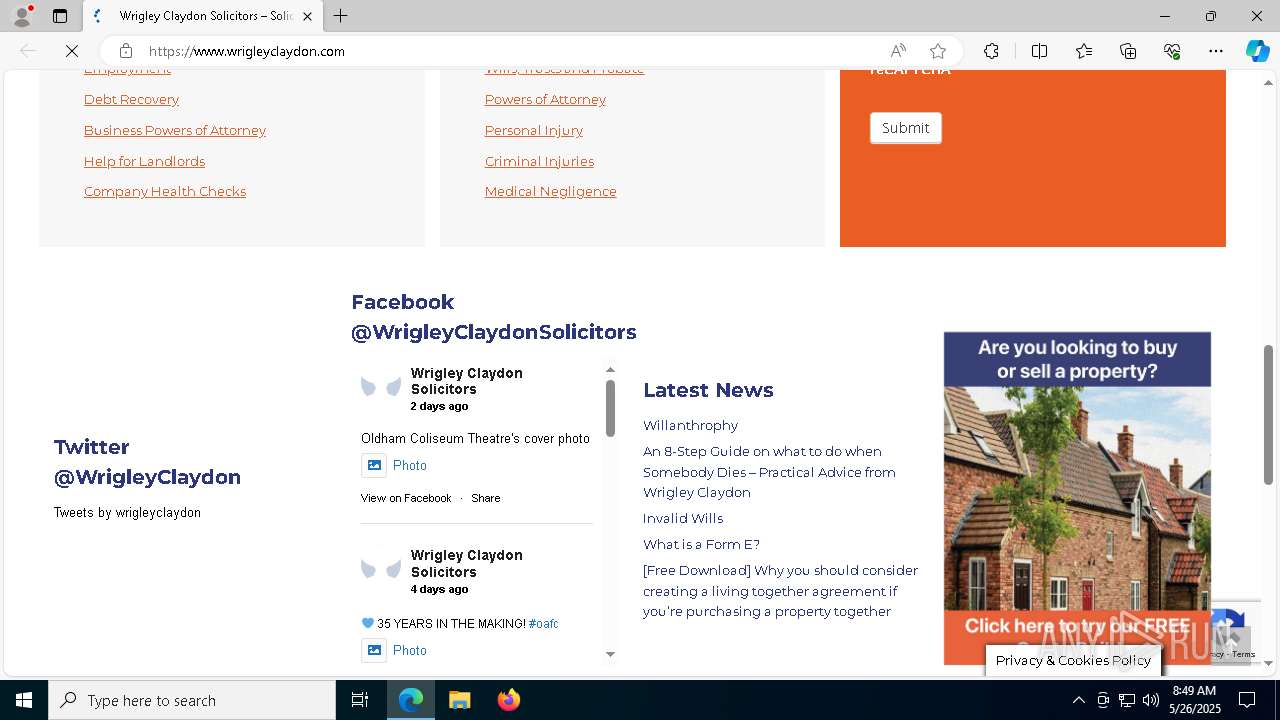Image resolution: width=1280 pixels, height=720 pixels.
Task: View site information lock icon
Action: click(125, 51)
